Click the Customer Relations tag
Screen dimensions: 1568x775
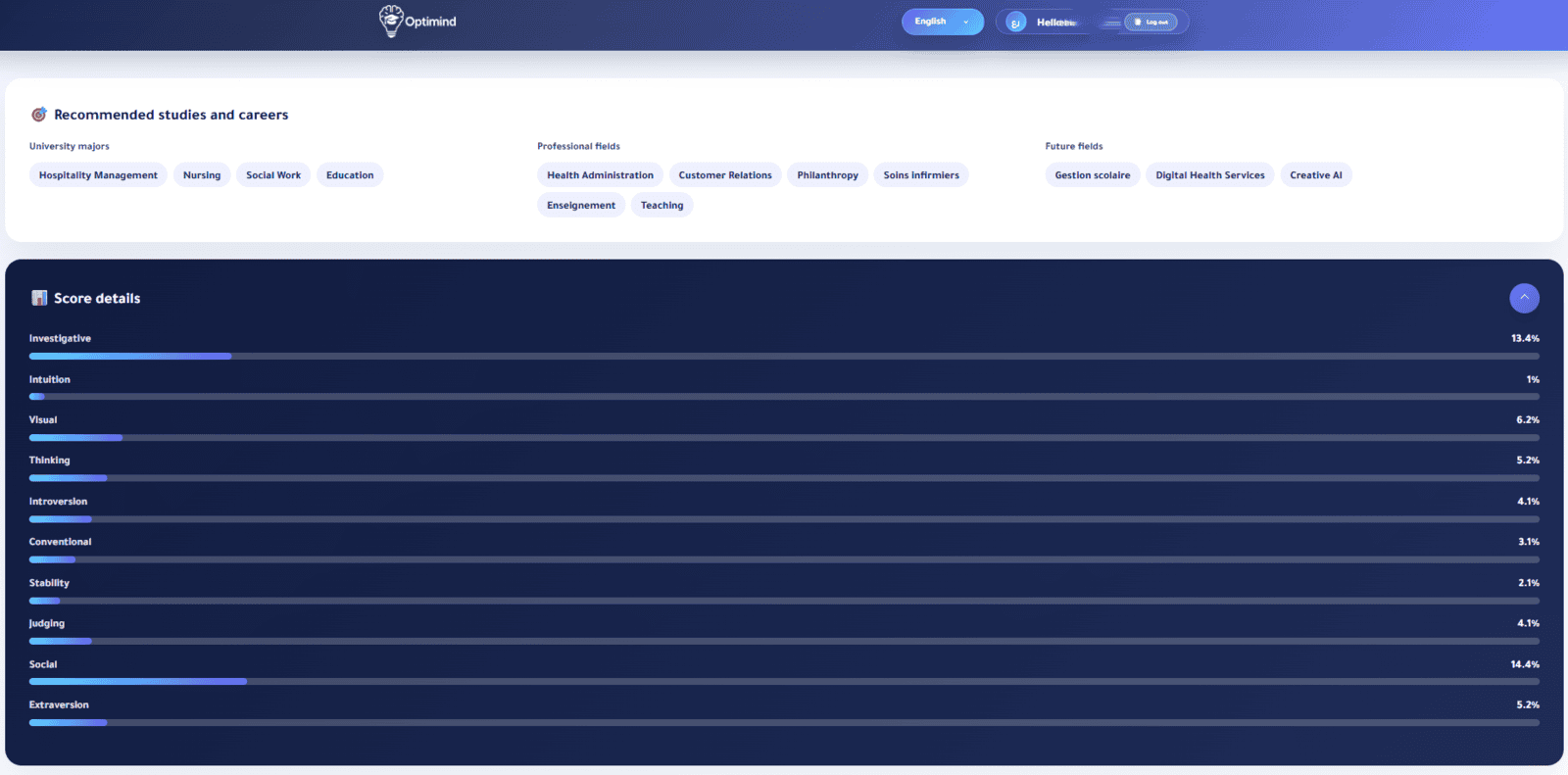(x=725, y=175)
